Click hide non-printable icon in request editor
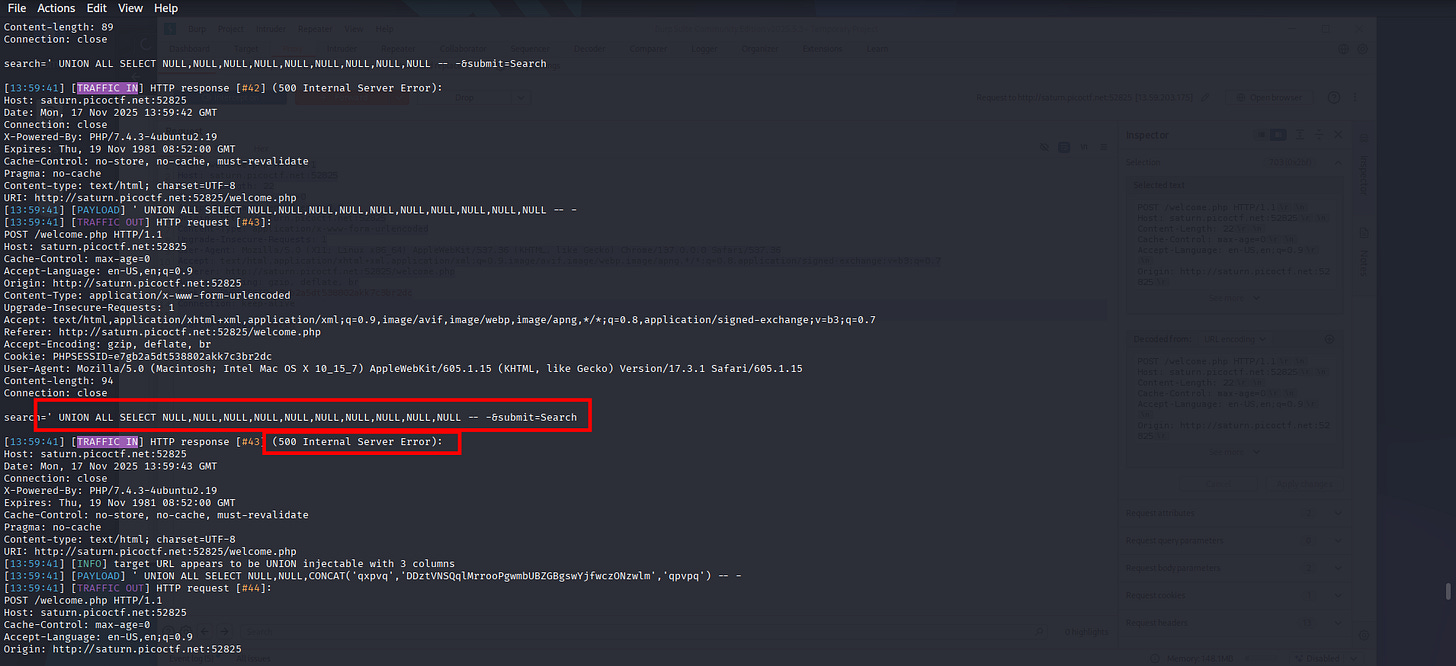This screenshot has height=666, width=1456. coord(1046,146)
